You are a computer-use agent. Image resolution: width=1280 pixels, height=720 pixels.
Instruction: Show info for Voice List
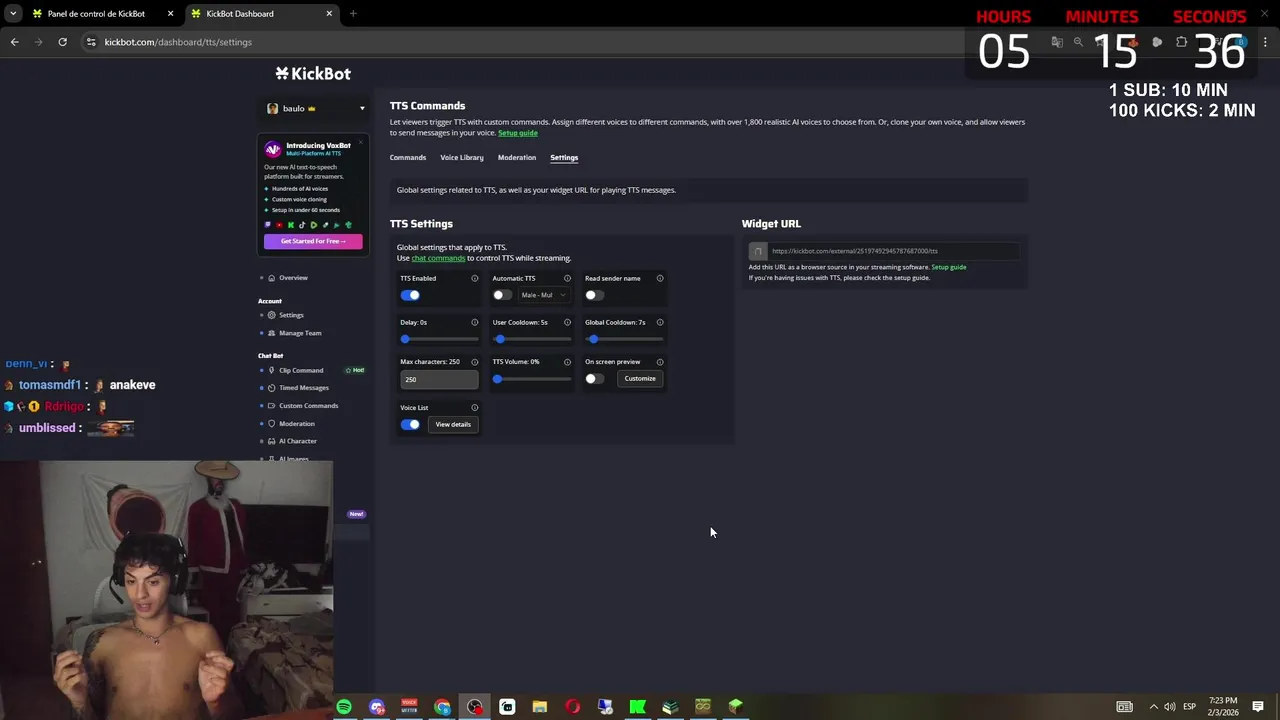475,407
